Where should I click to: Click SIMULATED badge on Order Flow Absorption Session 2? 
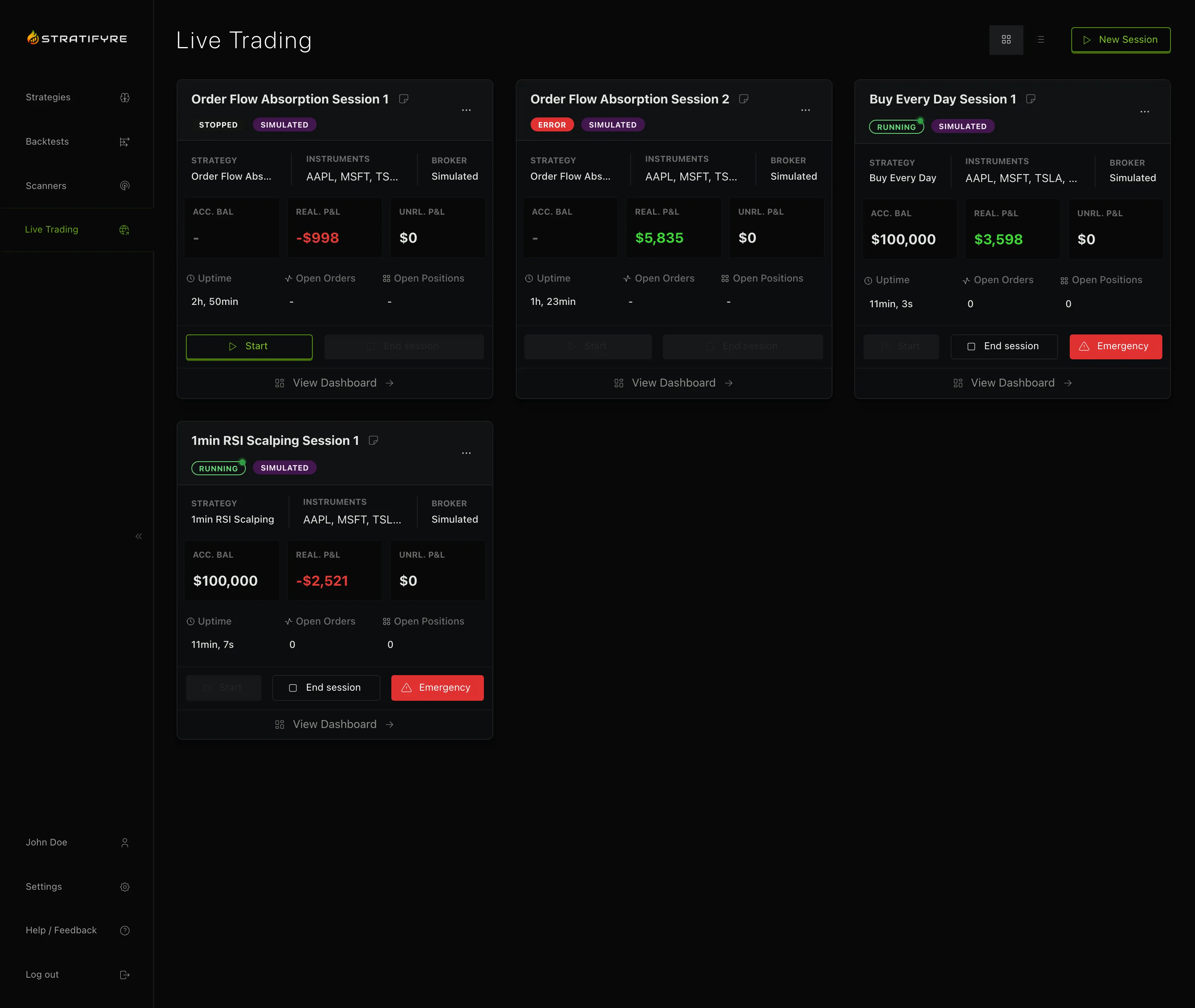coord(613,124)
